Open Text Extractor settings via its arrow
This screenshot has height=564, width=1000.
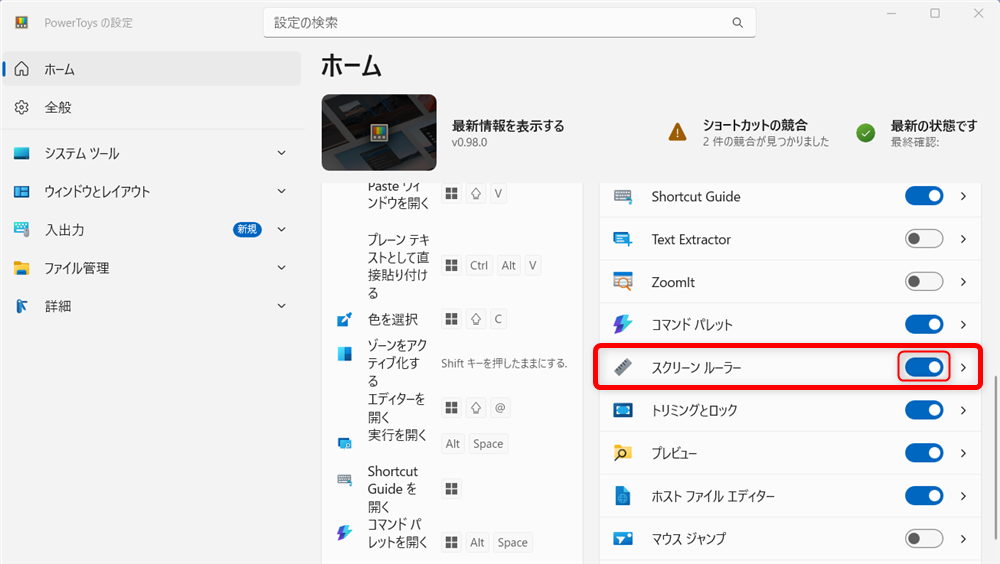[x=963, y=239]
